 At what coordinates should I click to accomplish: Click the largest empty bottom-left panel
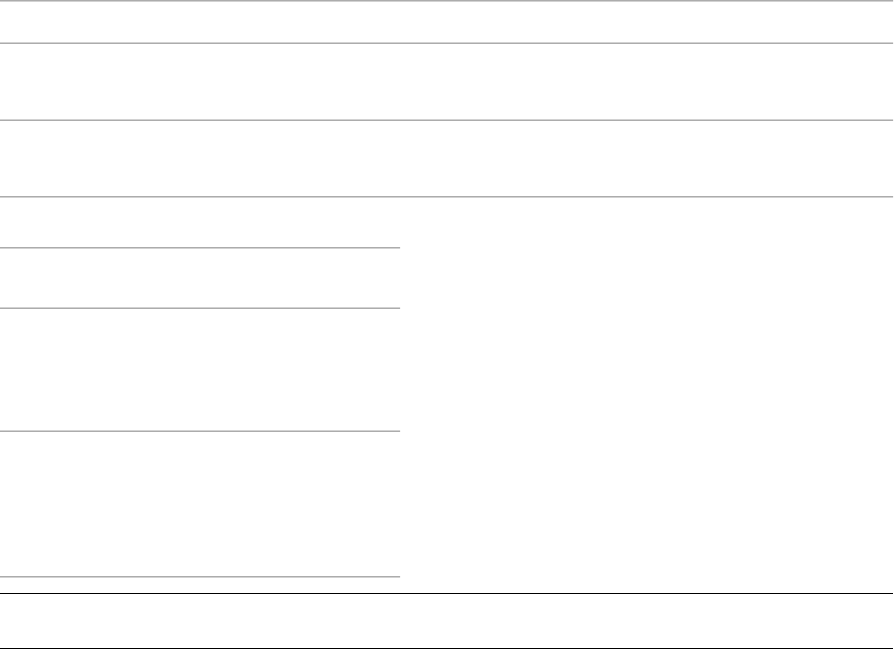tap(200, 504)
